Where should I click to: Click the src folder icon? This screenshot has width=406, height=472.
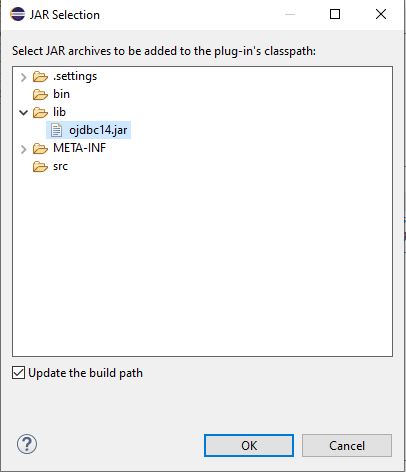pos(40,166)
